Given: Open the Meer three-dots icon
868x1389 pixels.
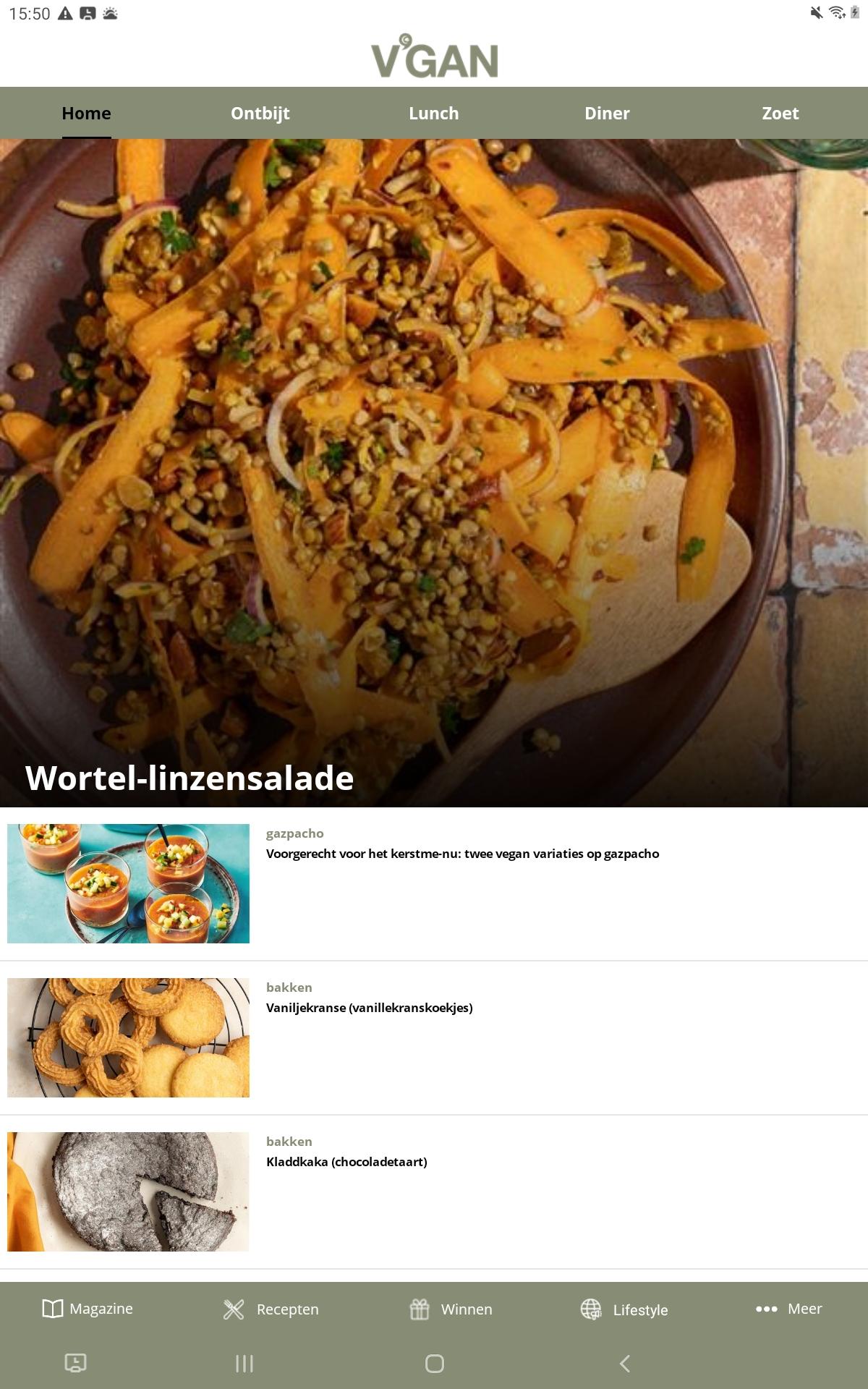Looking at the screenshot, I should click(x=766, y=1309).
